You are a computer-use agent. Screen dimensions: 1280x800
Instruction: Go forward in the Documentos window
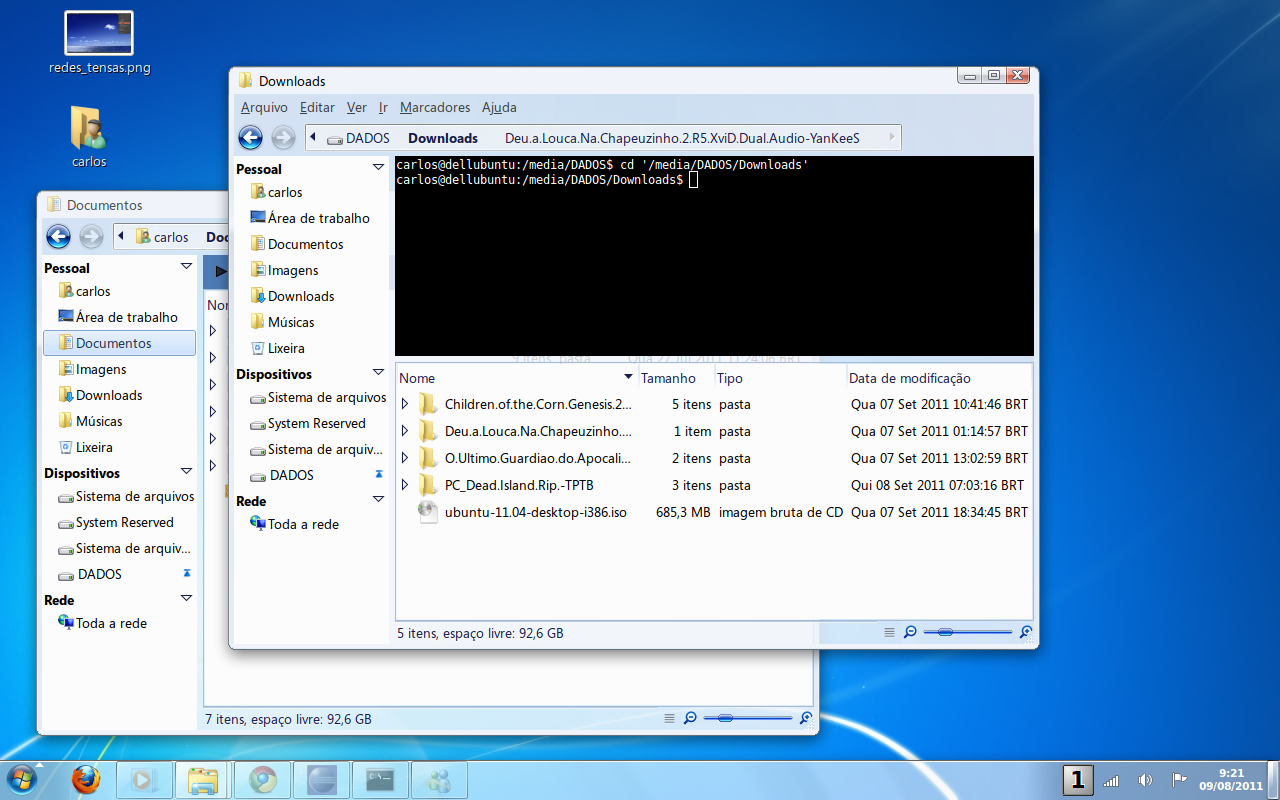tap(91, 237)
